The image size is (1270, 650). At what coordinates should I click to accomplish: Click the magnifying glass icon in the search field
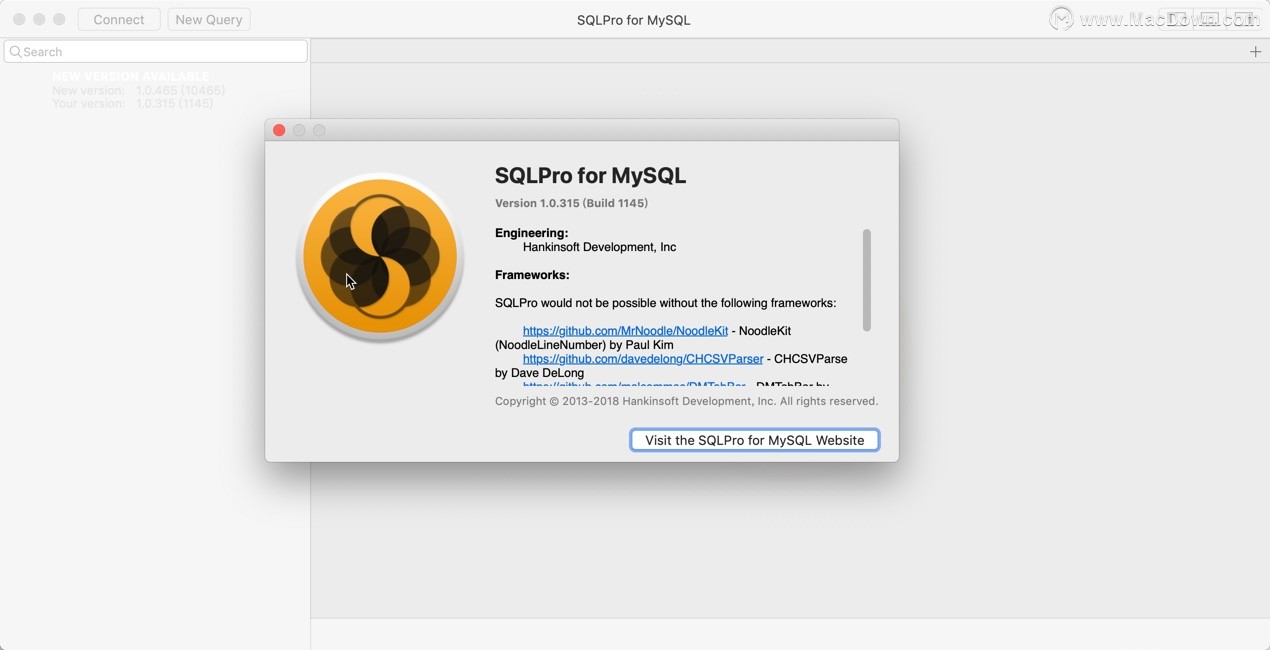click(15, 52)
